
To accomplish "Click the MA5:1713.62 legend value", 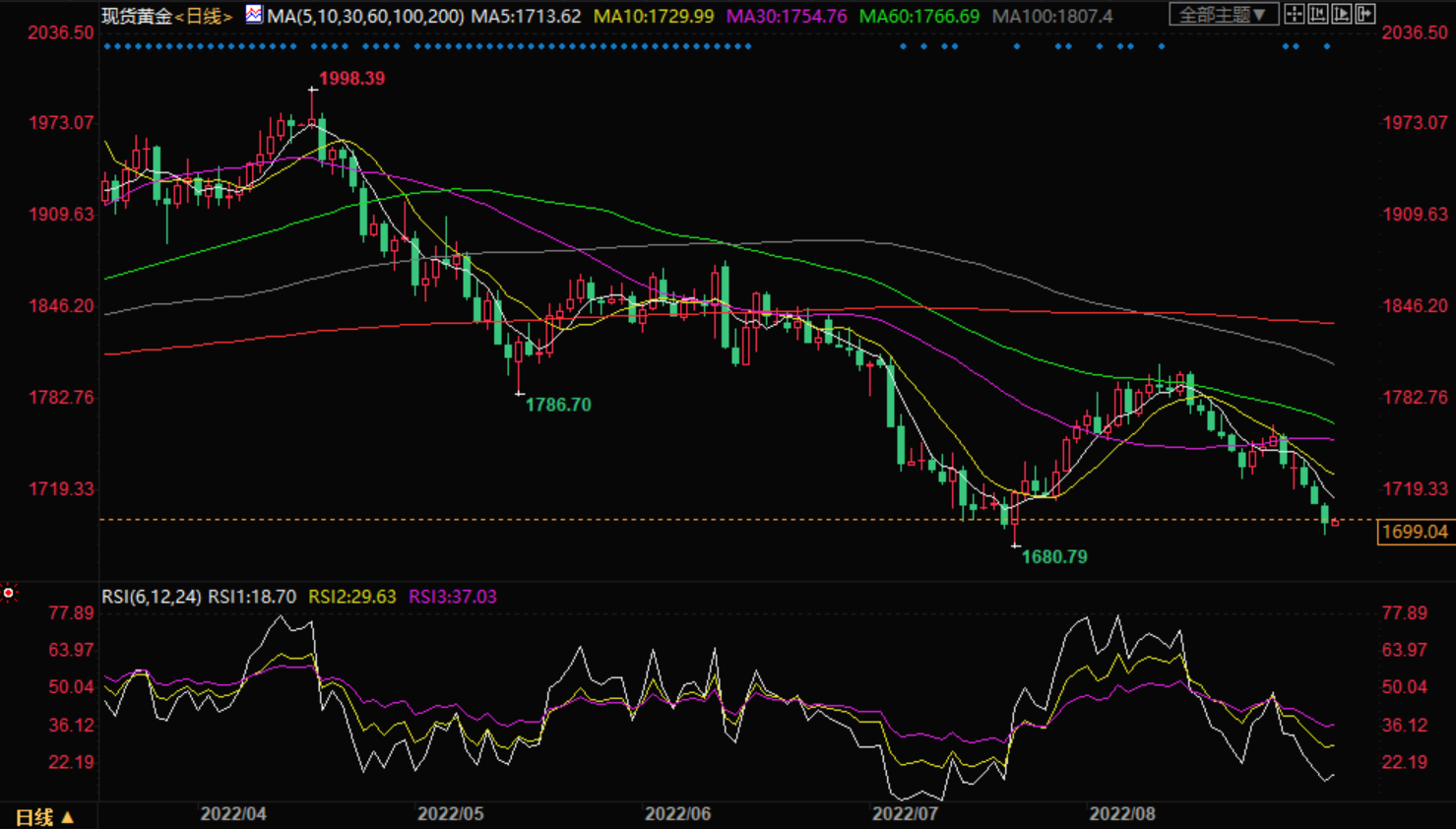I will (x=526, y=17).
